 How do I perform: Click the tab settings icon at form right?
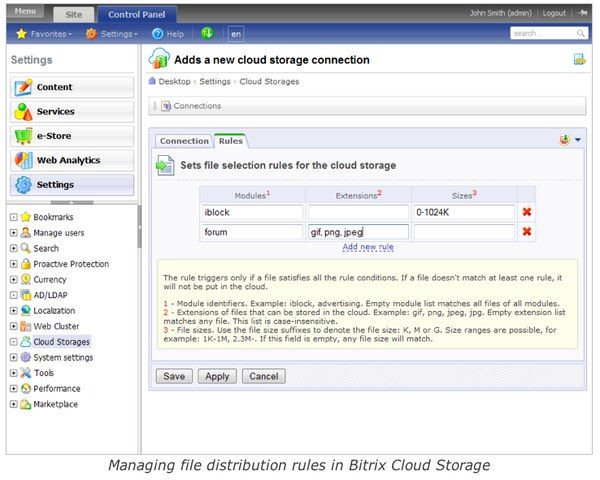(564, 140)
